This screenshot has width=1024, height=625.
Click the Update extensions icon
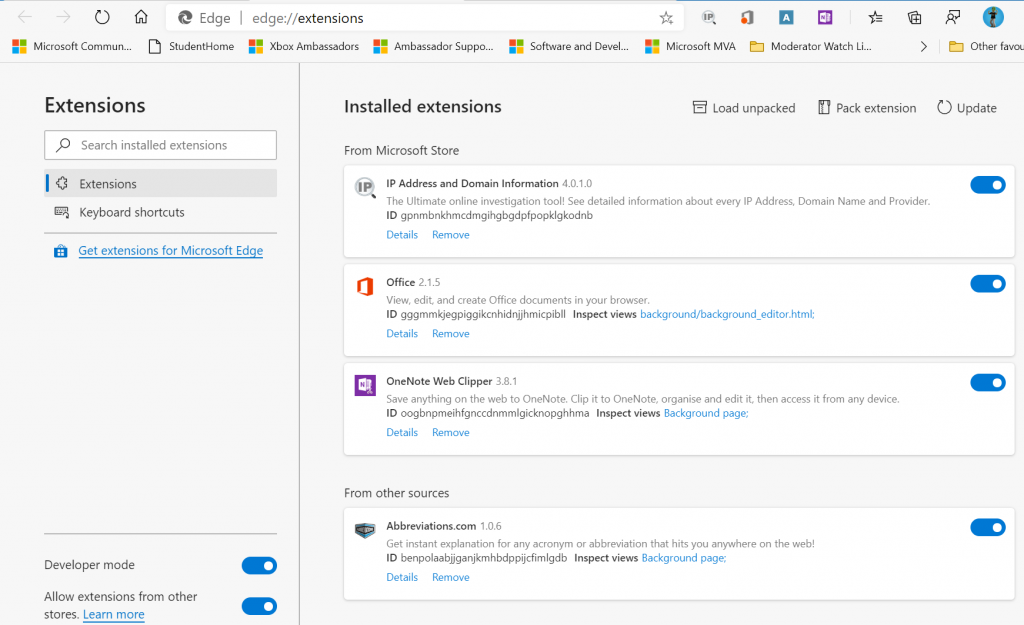[964, 107]
